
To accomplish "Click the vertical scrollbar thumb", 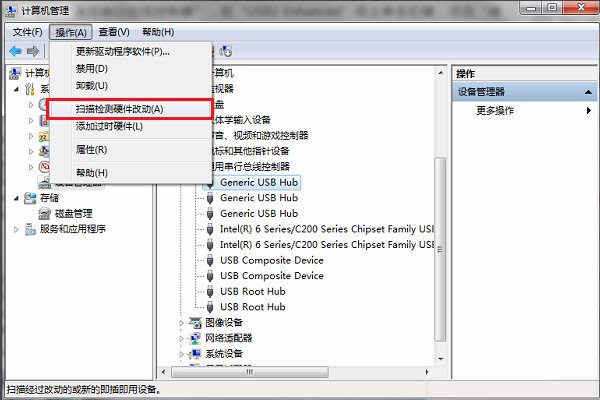I will [440, 249].
